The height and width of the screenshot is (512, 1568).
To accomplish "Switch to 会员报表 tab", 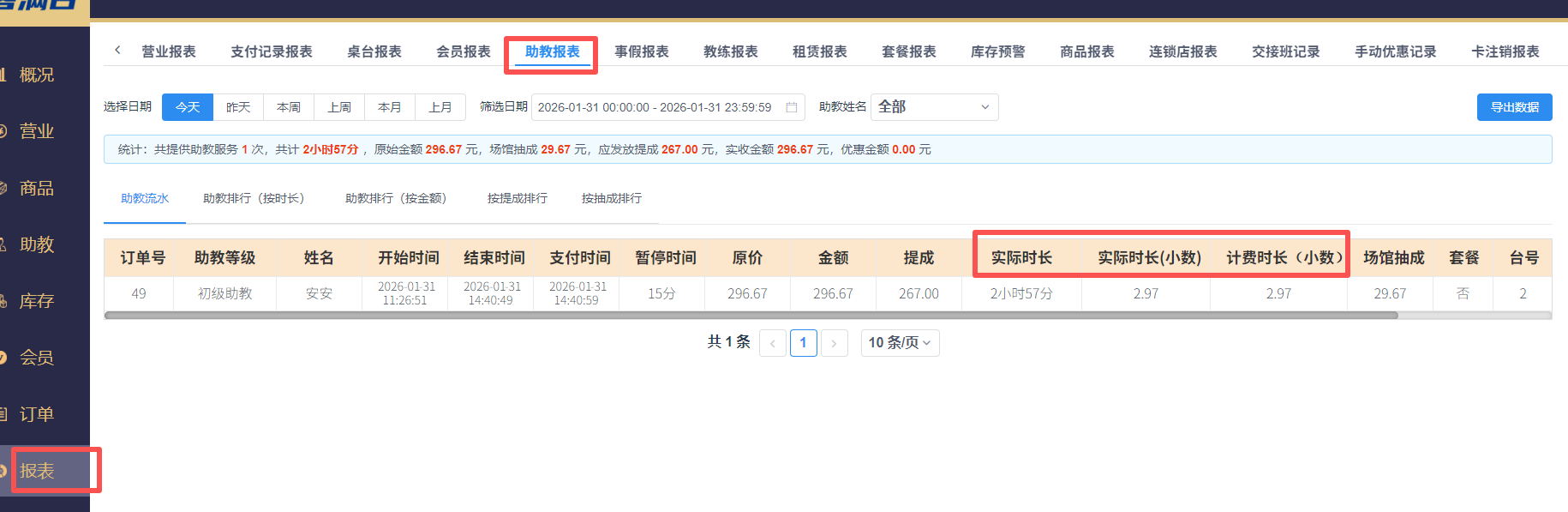I will point(464,51).
